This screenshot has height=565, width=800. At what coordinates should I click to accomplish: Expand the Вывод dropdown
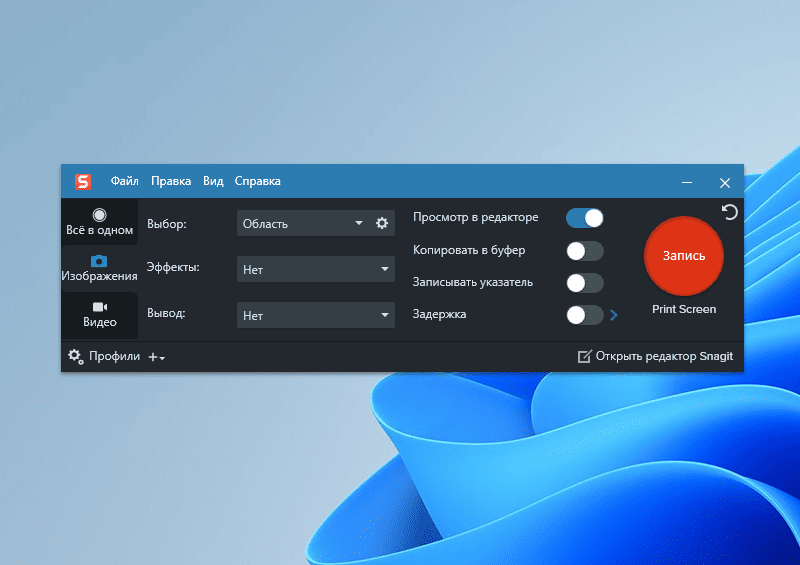316,315
